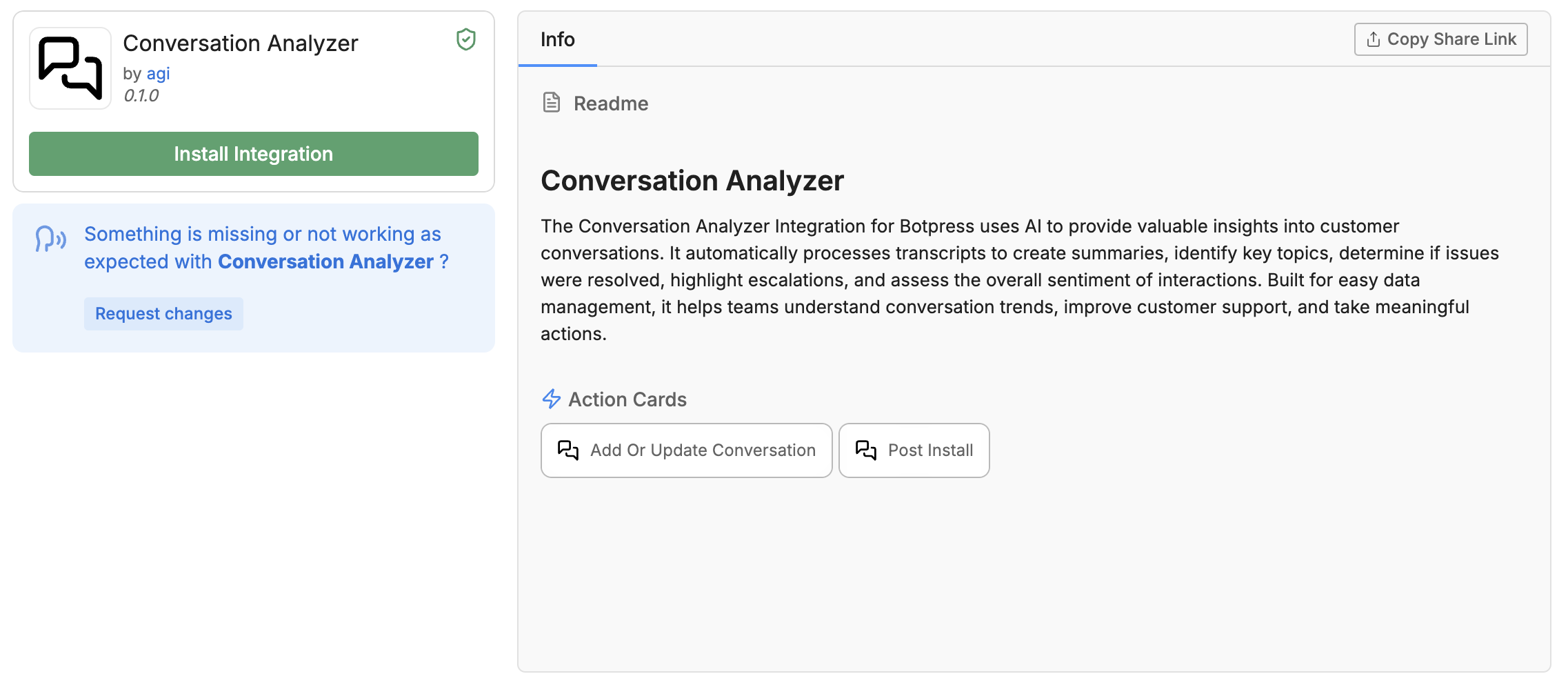Switch to the Info tab
This screenshot has height=694, width=1568.
557,40
